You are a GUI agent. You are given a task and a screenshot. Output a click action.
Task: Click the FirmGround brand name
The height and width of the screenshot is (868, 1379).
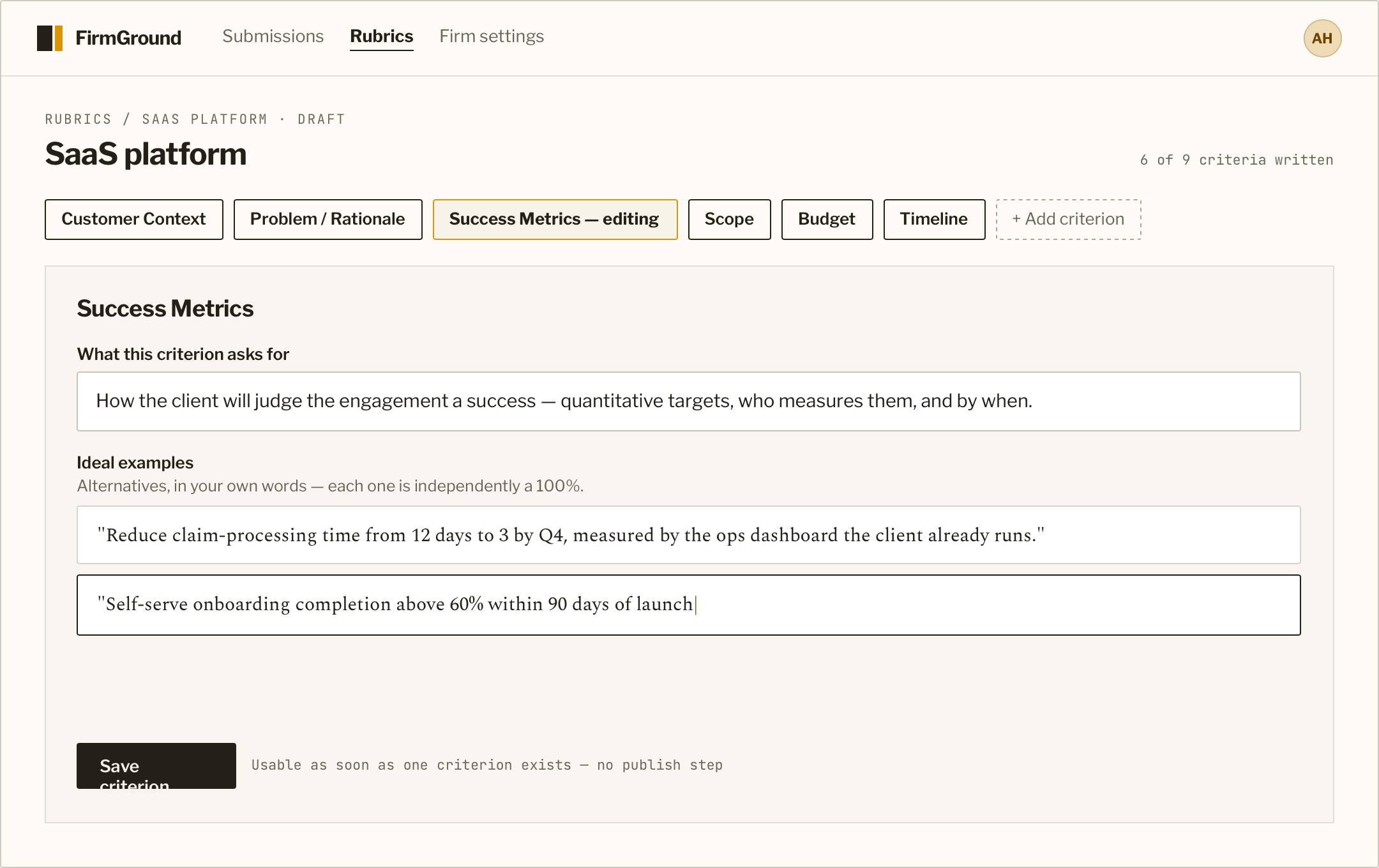point(128,38)
